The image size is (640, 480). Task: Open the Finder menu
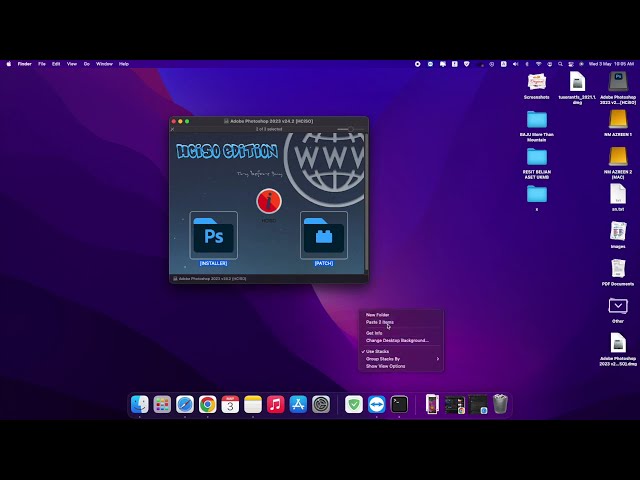pyautogui.click(x=24, y=64)
